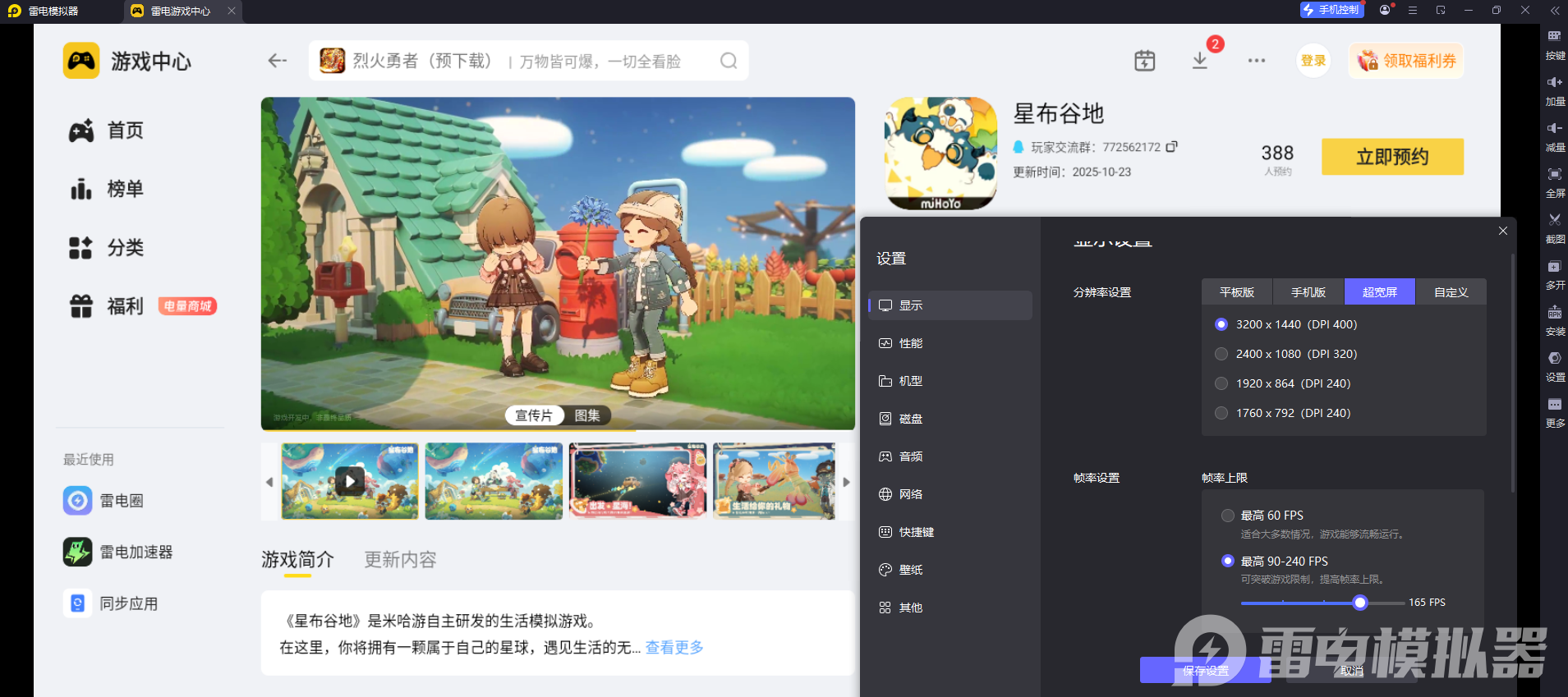
Task: Close the settings dialog
Action: 1502,231
